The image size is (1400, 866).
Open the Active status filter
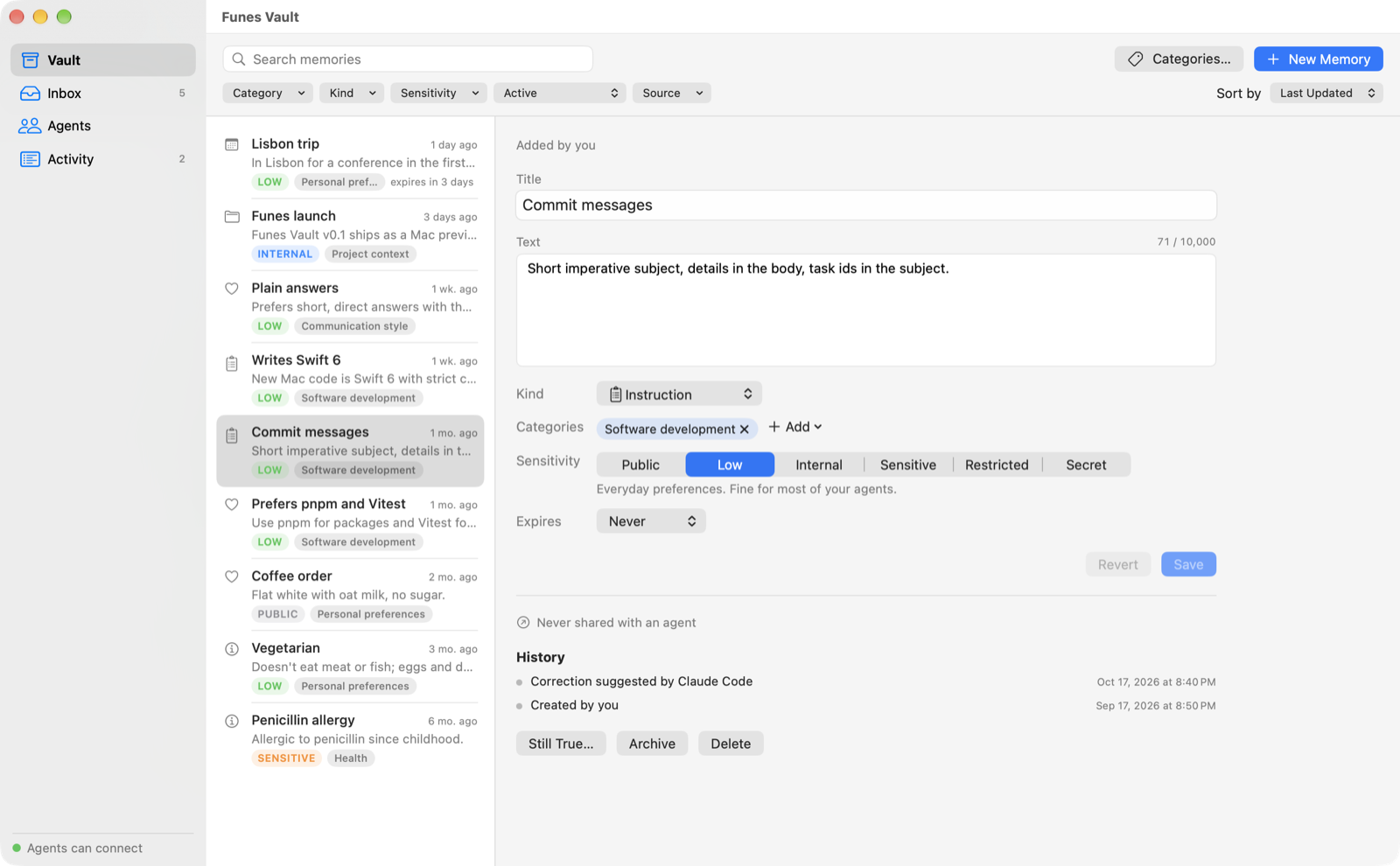[x=559, y=93]
